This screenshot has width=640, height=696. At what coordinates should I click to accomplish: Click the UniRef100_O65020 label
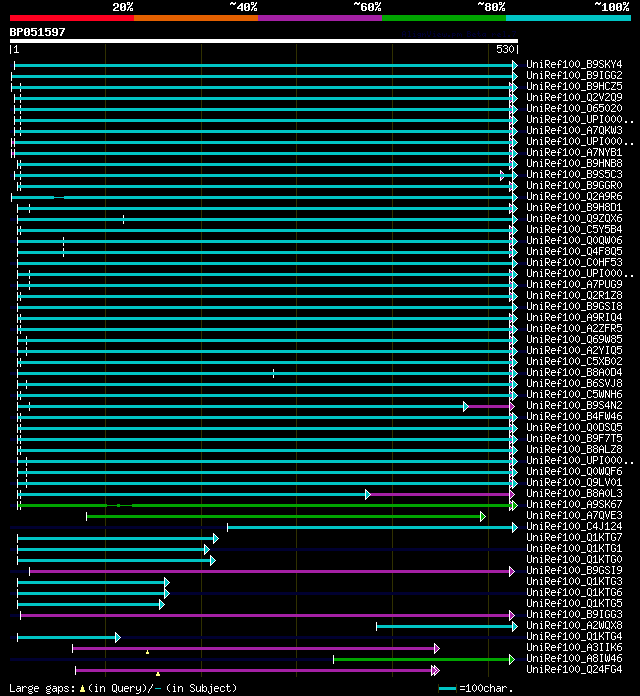click(x=574, y=108)
